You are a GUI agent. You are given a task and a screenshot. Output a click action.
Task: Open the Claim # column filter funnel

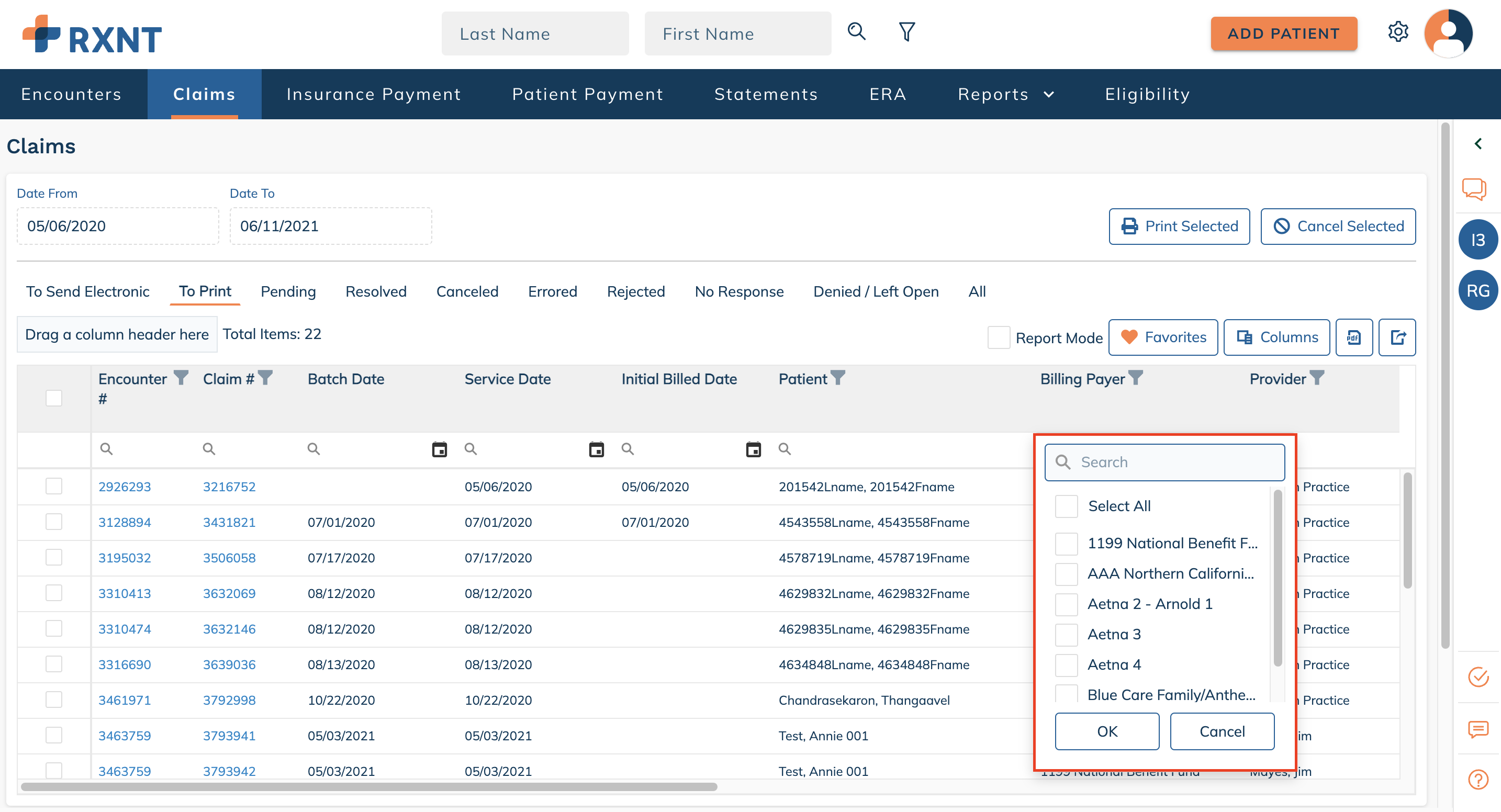coord(265,378)
